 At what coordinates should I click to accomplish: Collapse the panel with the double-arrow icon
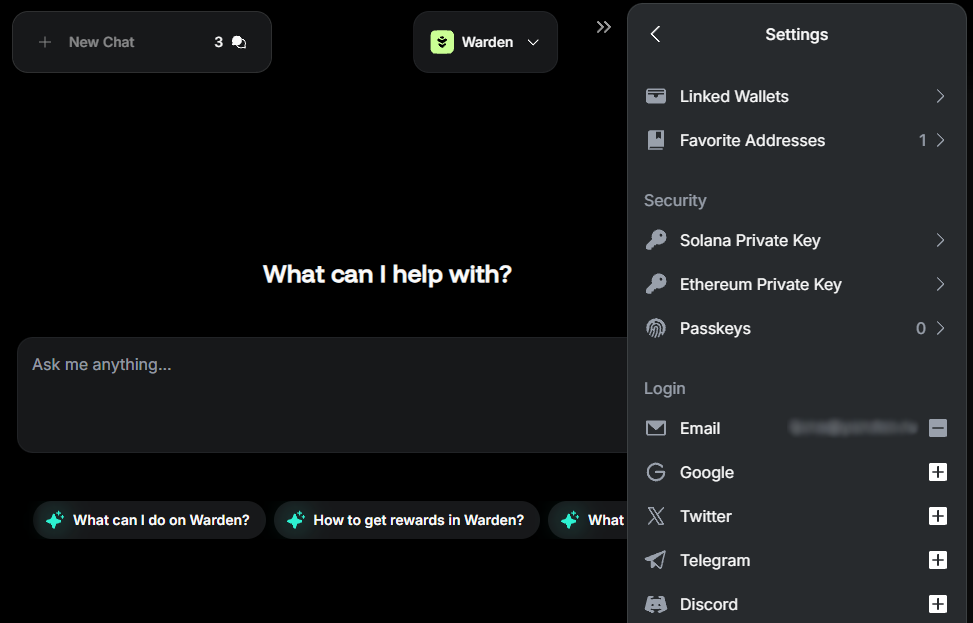(x=604, y=27)
